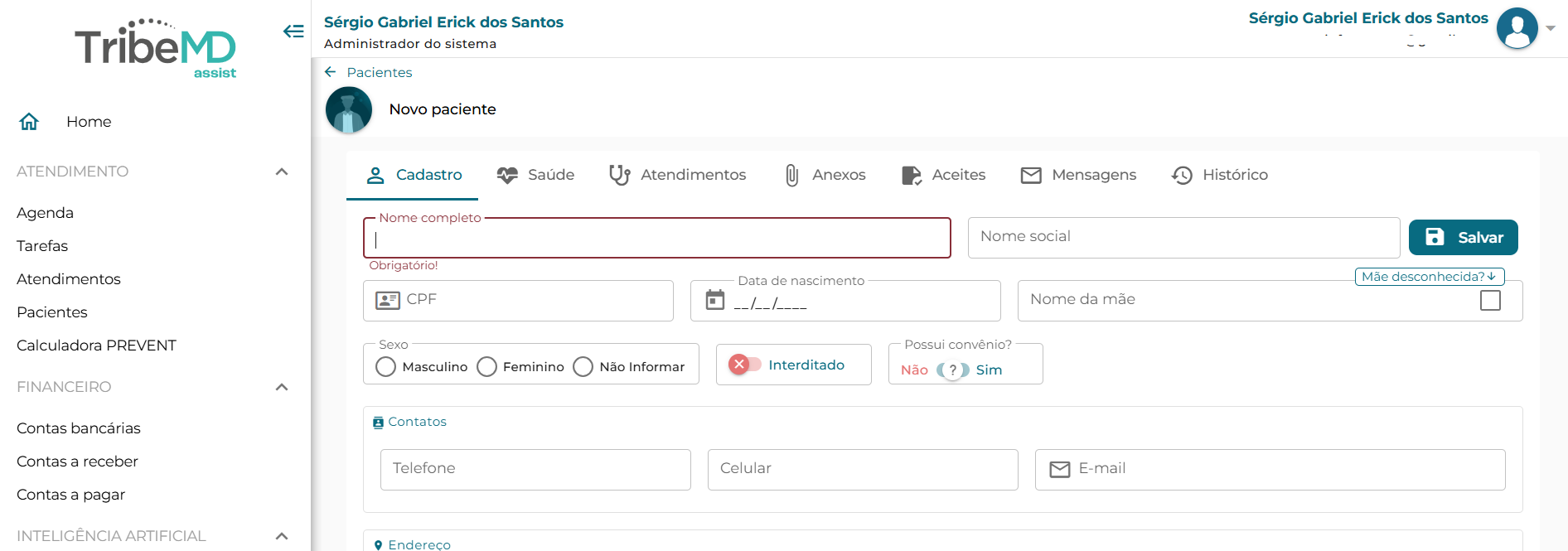The height and width of the screenshot is (551, 1568).
Task: Switch to the Saúde tab
Action: (x=535, y=175)
